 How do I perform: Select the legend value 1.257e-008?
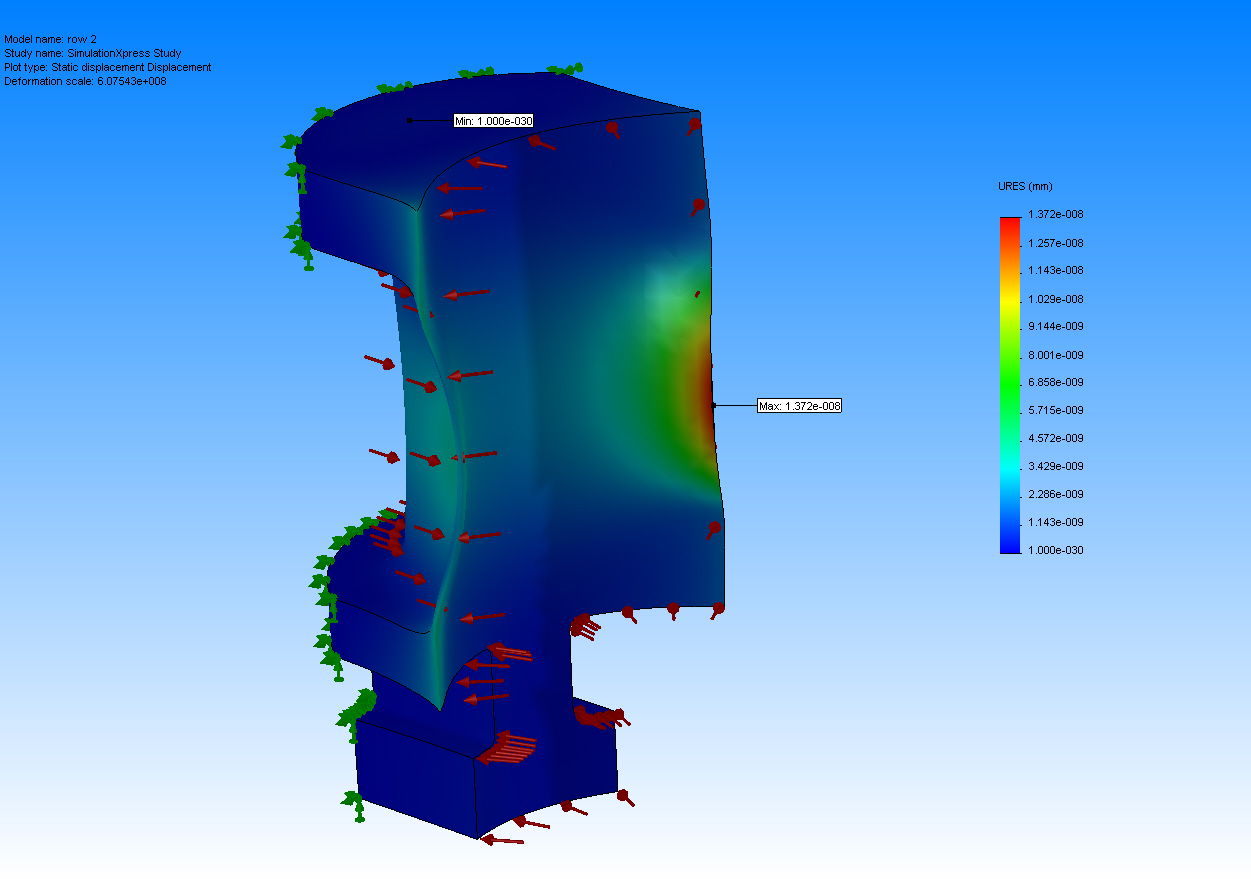click(x=1056, y=243)
